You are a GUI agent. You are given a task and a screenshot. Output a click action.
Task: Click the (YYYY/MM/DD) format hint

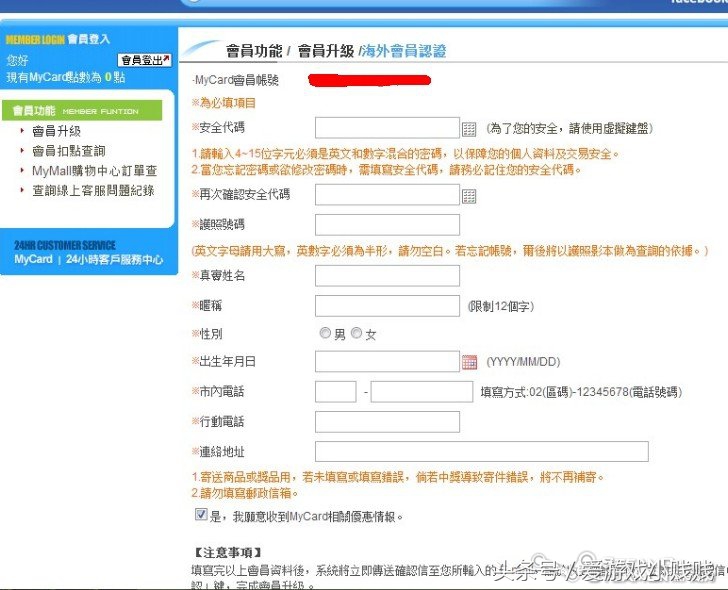[523, 362]
